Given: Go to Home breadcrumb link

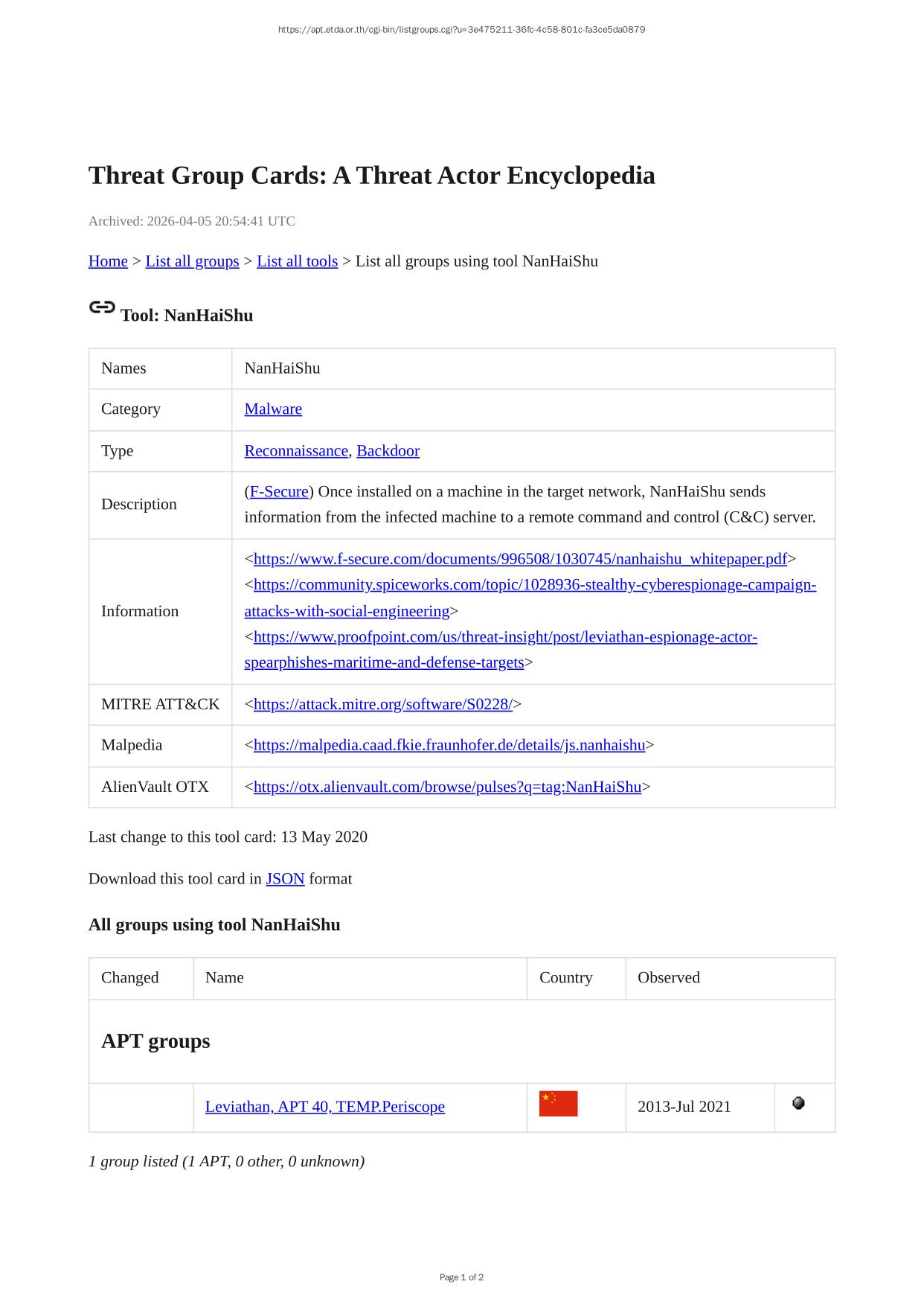Looking at the screenshot, I should (x=108, y=261).
